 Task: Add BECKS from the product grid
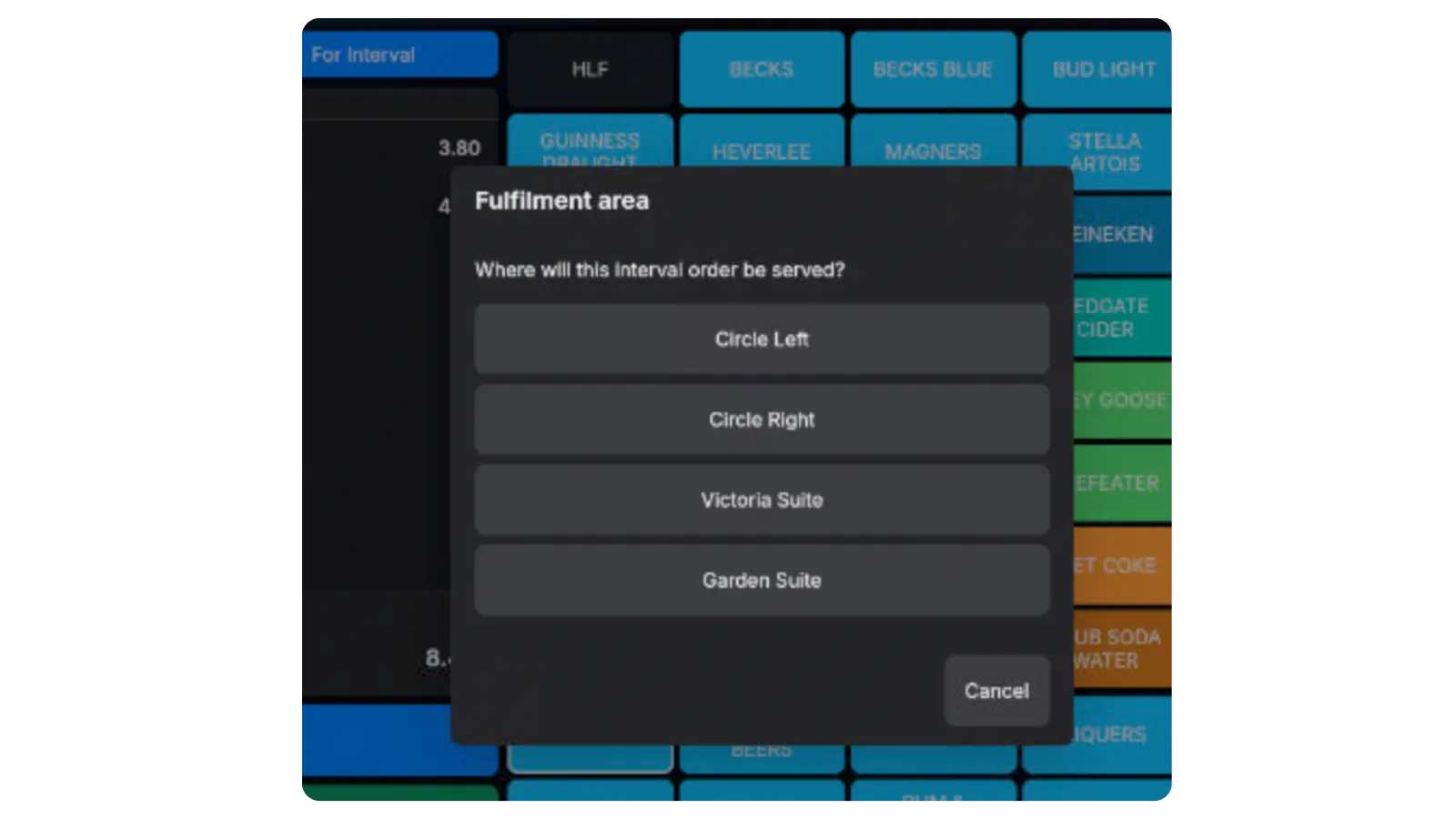point(762,69)
